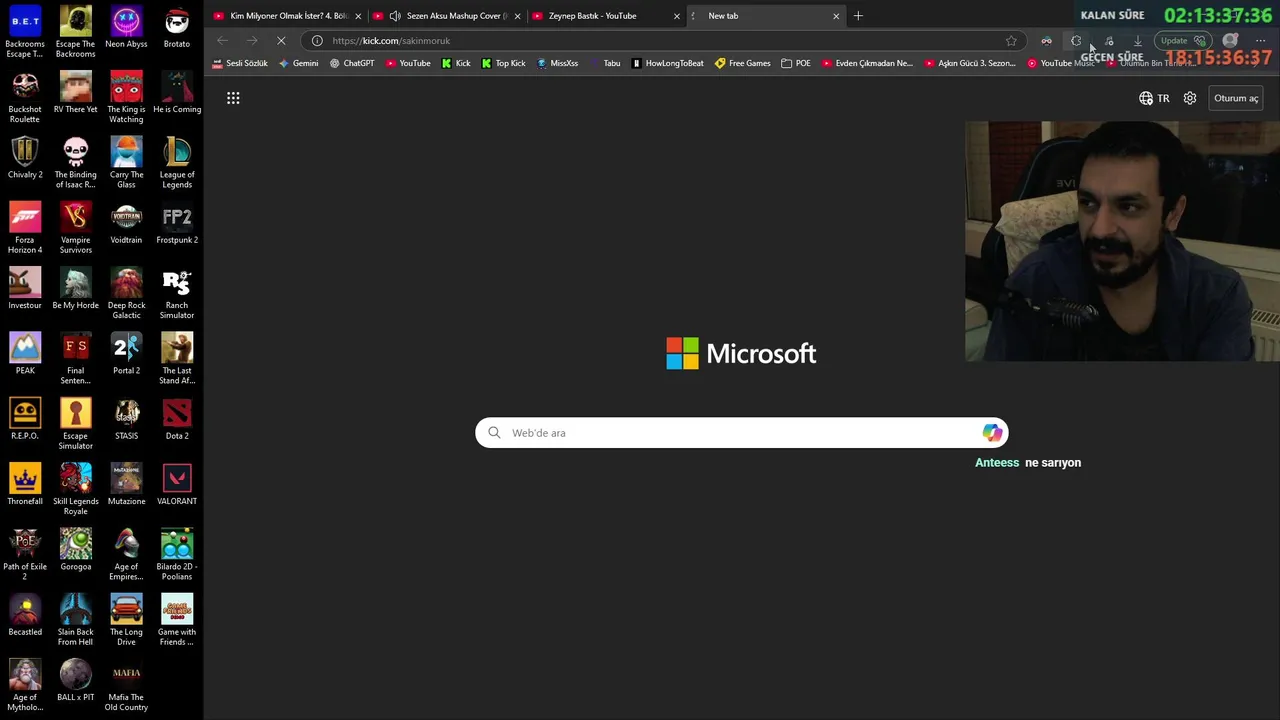This screenshot has width=1280, height=720.
Task: Switch to Zeynep Bastık YouTube tab
Action: (x=606, y=16)
